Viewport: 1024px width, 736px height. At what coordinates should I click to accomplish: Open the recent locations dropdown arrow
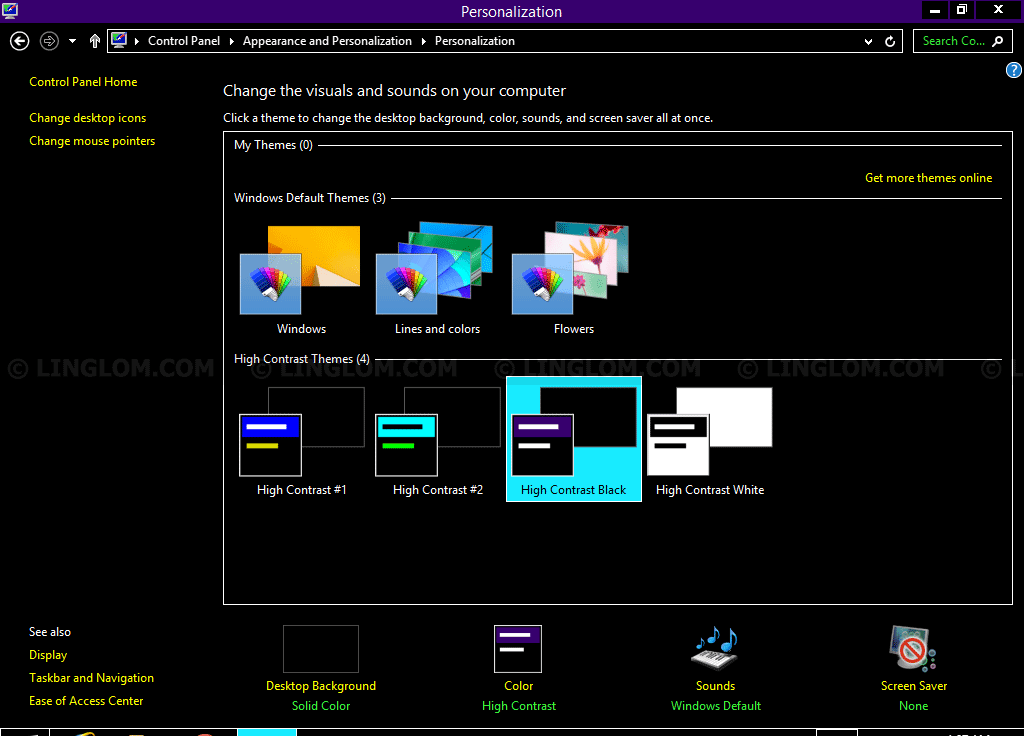[x=72, y=41]
